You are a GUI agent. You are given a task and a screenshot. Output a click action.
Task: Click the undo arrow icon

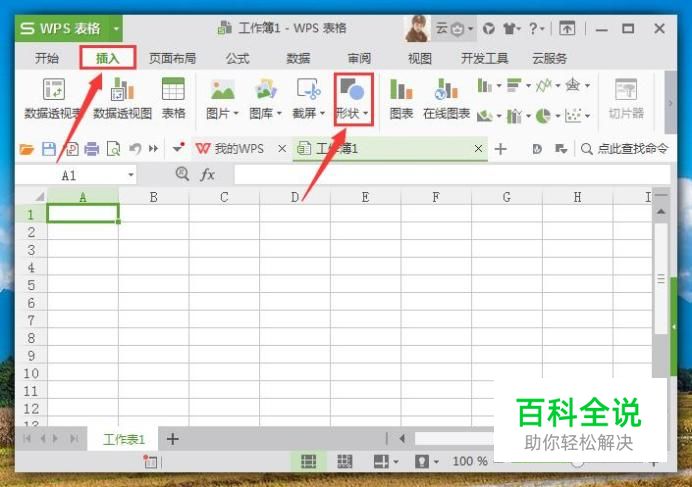[135, 149]
